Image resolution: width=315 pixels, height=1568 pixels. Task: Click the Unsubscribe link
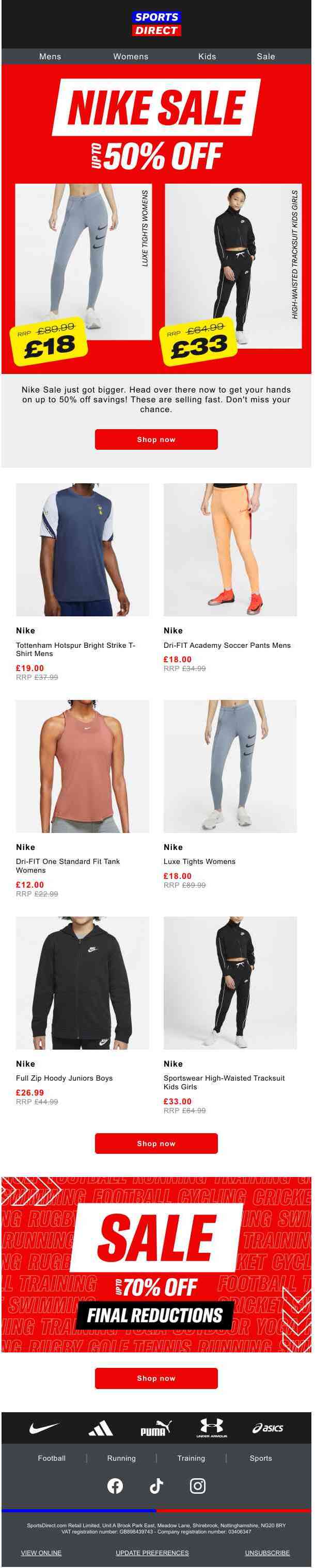coord(267,1553)
